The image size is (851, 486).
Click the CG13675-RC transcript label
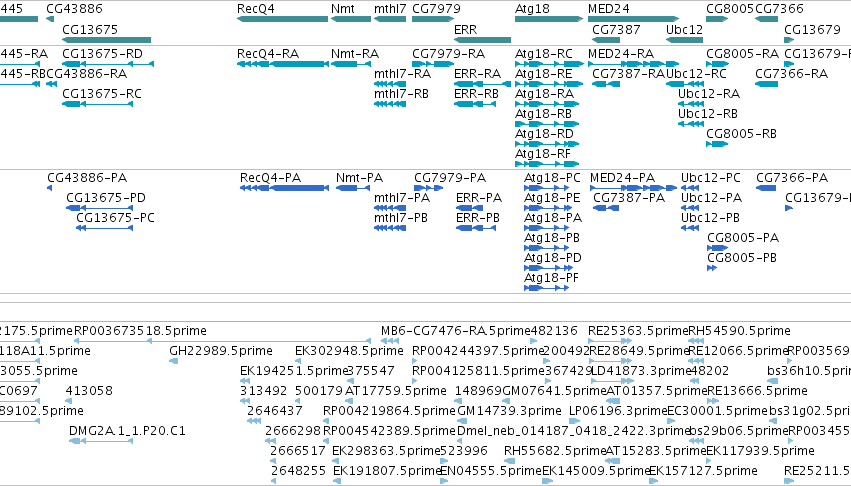pos(101,93)
